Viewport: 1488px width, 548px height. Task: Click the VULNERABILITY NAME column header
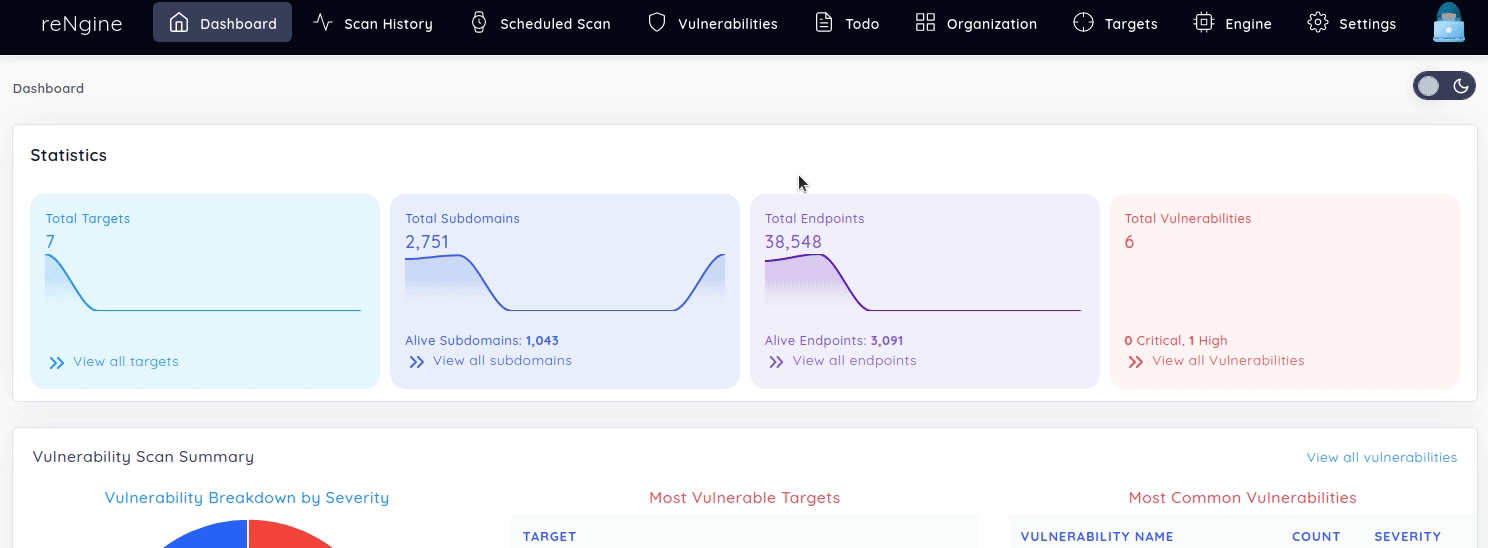click(x=1097, y=537)
